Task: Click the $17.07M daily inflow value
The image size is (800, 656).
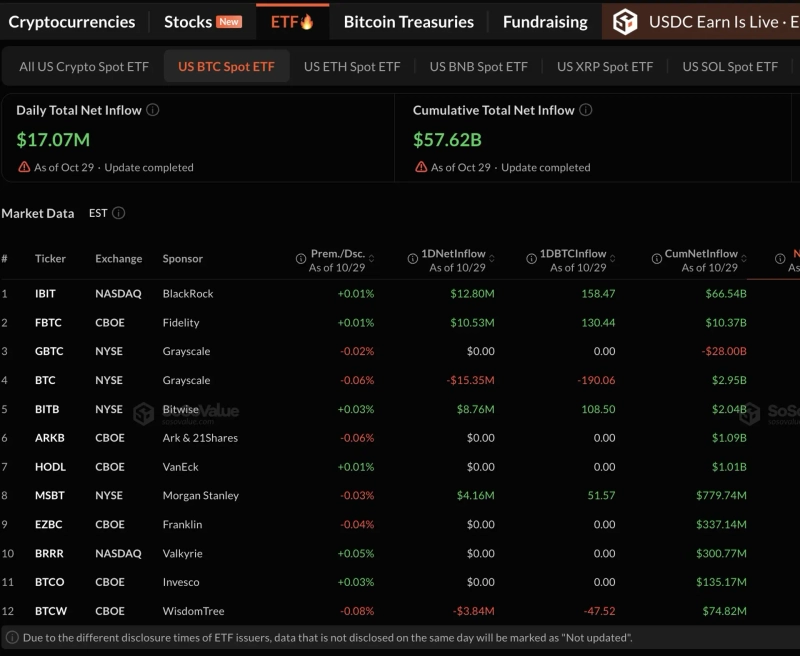Action: 53,140
